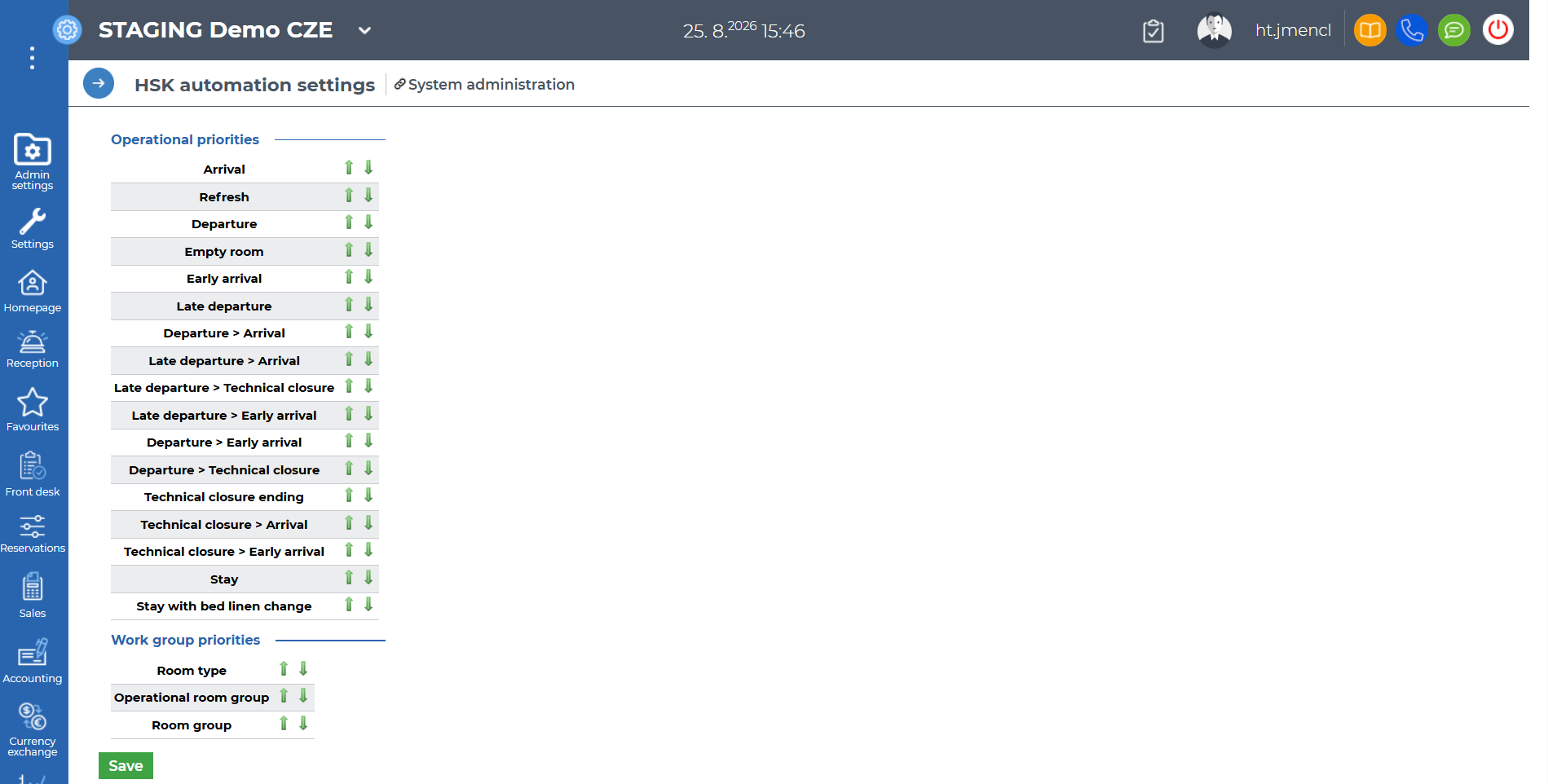Open Favourites star in sidebar

pos(33,409)
